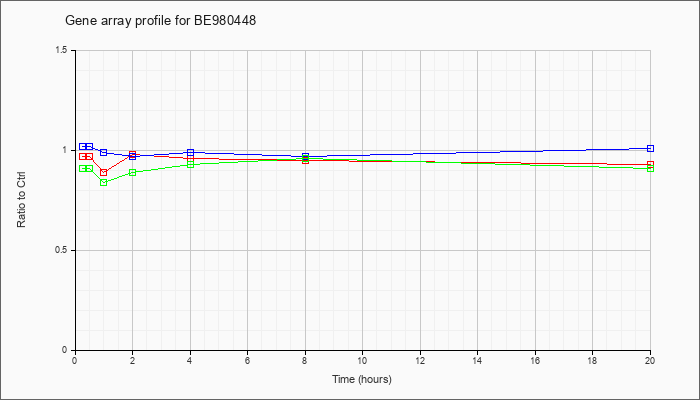This screenshot has height=400, width=700.
Task: Select the 0.5 y-axis tick label
Action: click(x=62, y=250)
